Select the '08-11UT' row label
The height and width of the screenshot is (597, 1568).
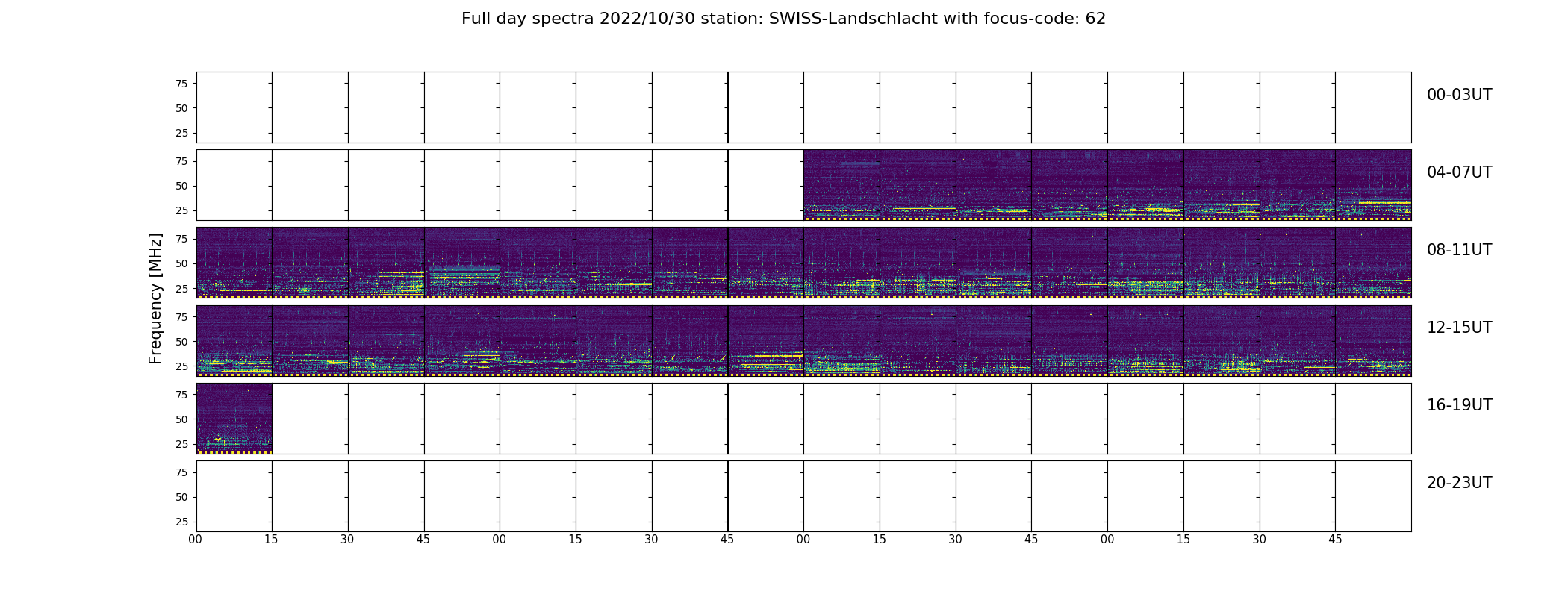(1459, 250)
